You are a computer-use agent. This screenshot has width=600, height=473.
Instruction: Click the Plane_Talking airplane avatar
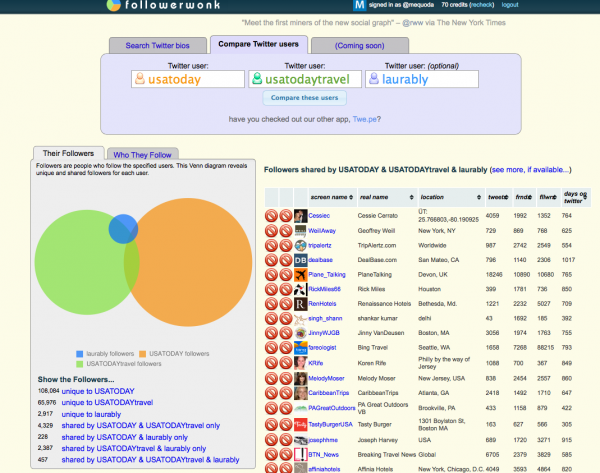300,274
